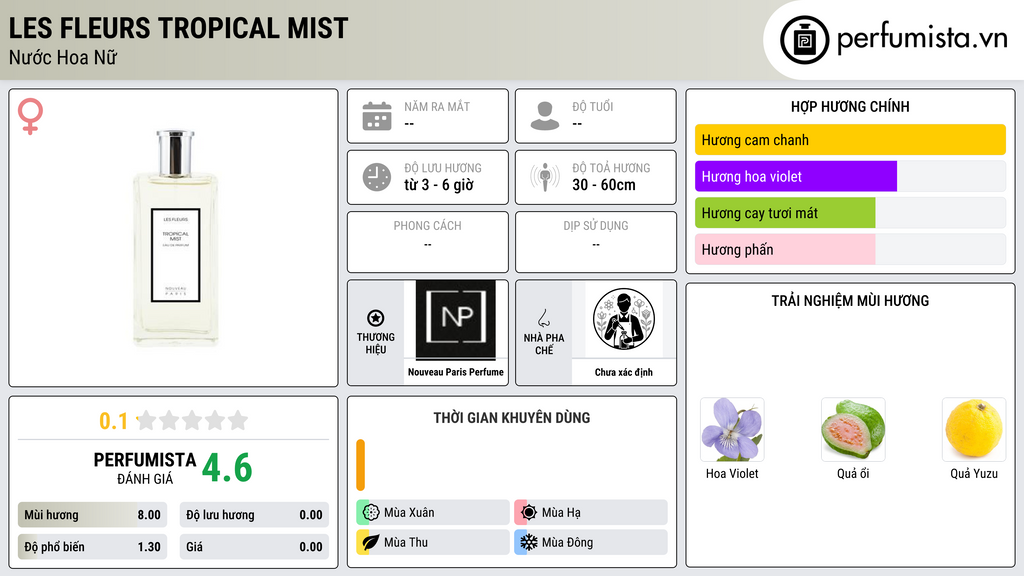Click the sillage icon for Độ toả hương
Image resolution: width=1024 pixels, height=576 pixels.
(x=545, y=177)
